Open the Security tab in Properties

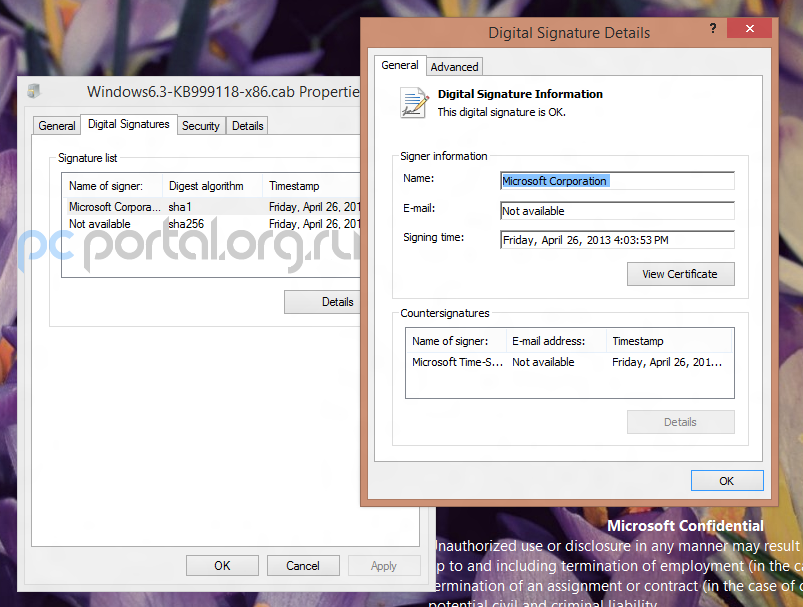coord(200,126)
